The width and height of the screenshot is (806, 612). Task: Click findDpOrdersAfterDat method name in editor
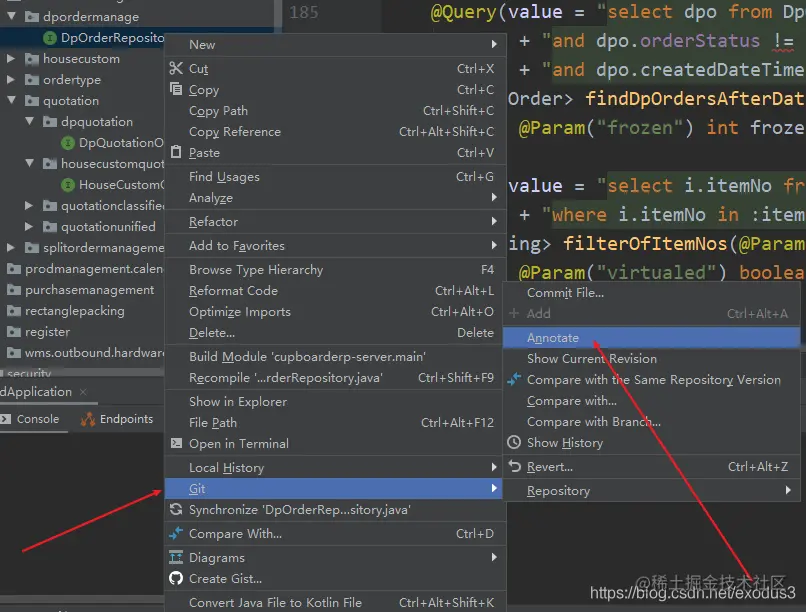694,98
